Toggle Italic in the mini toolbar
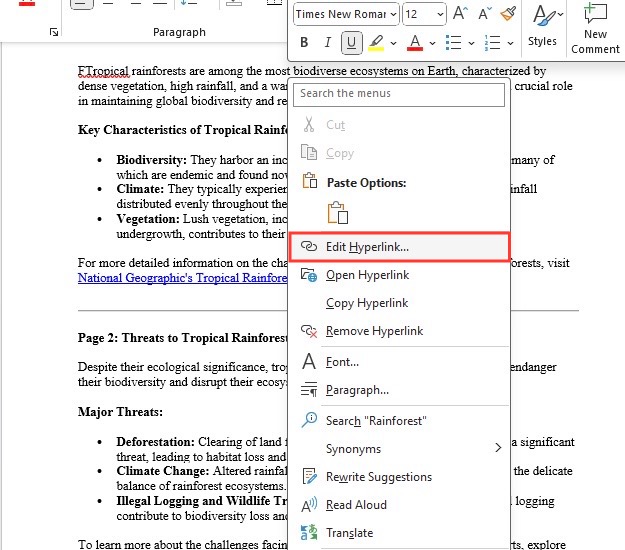The width and height of the screenshot is (625, 550). coord(328,42)
